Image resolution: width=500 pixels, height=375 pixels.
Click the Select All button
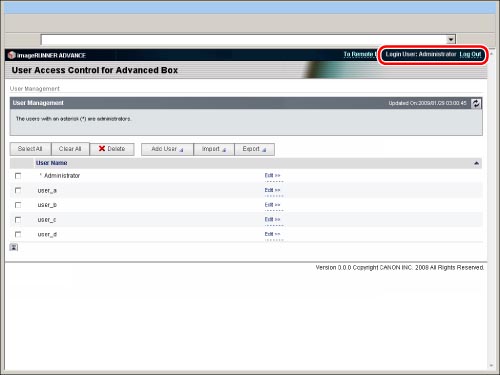pos(30,149)
